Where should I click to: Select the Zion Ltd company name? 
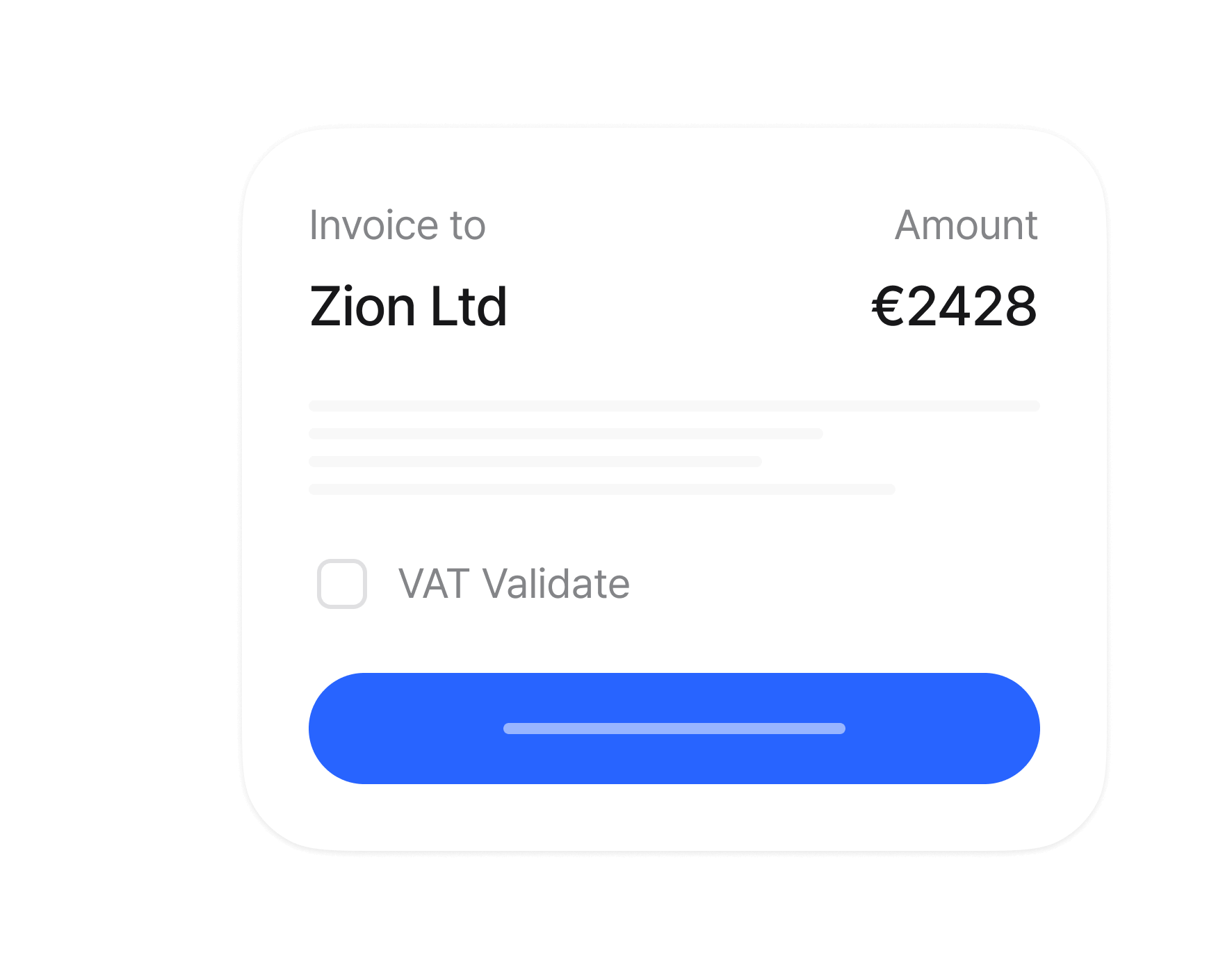coord(408,307)
